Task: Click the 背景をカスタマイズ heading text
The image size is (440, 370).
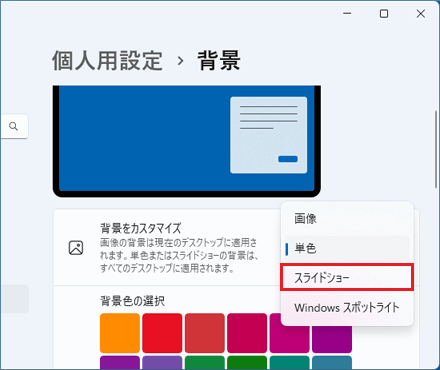Action: (x=140, y=228)
